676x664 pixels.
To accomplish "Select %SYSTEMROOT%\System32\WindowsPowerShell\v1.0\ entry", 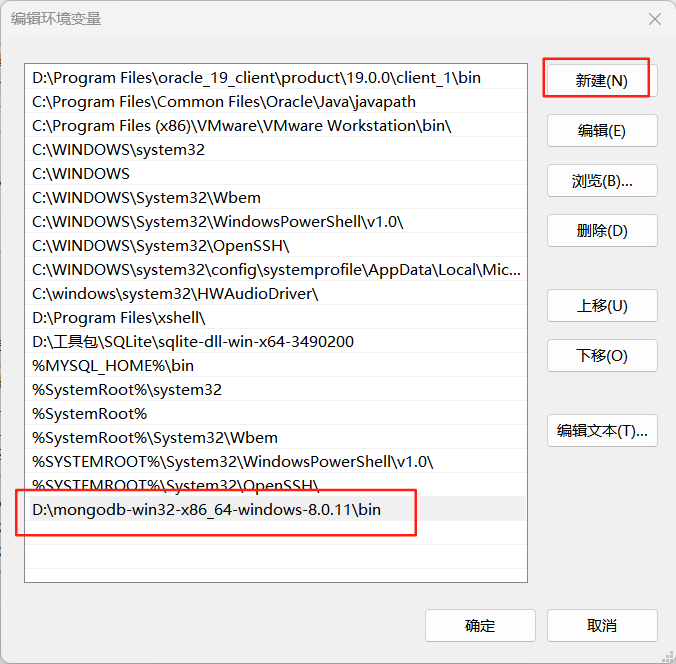I will pyautogui.click(x=276, y=462).
